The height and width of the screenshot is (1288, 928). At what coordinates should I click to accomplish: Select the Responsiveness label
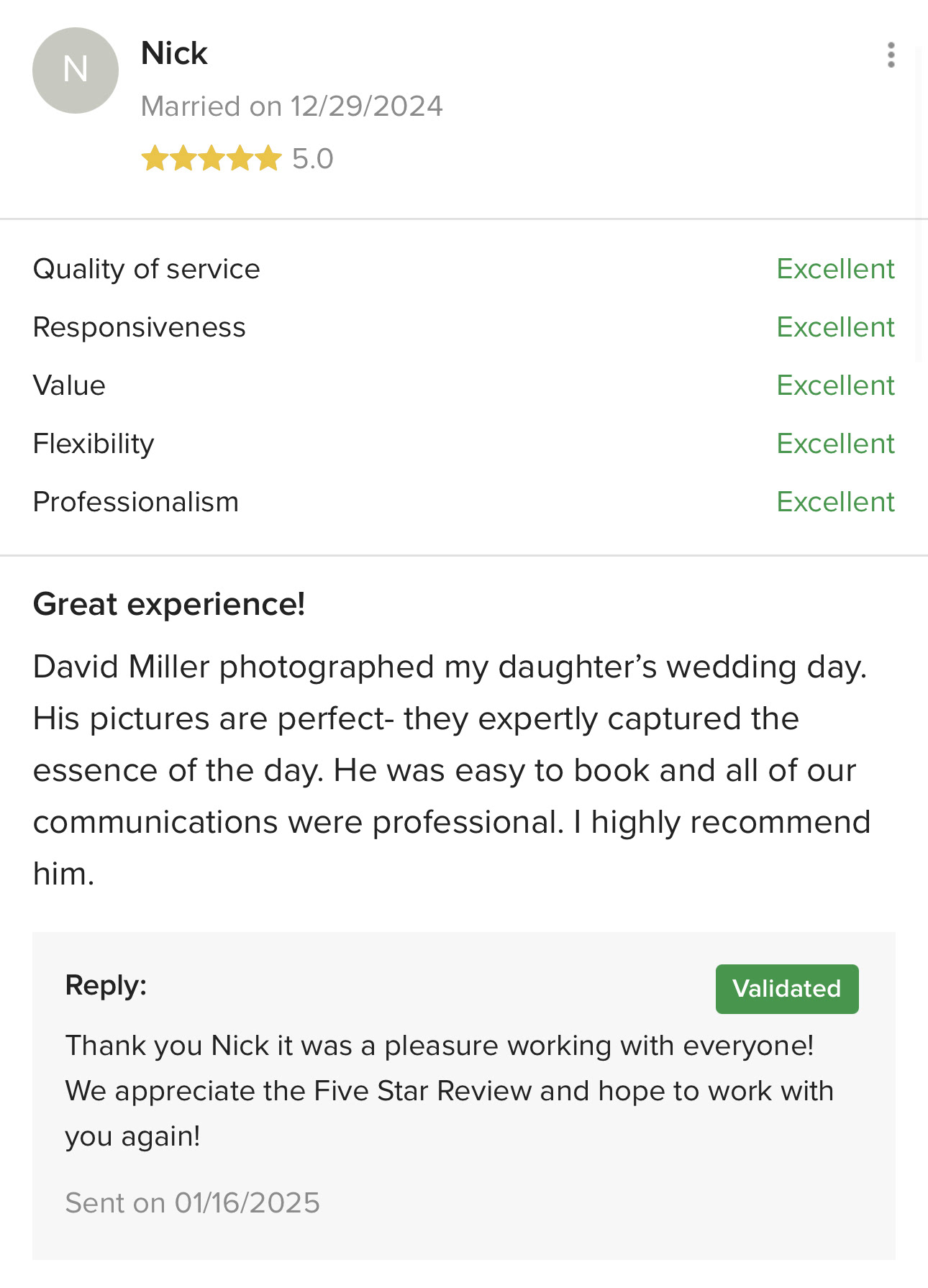(140, 327)
